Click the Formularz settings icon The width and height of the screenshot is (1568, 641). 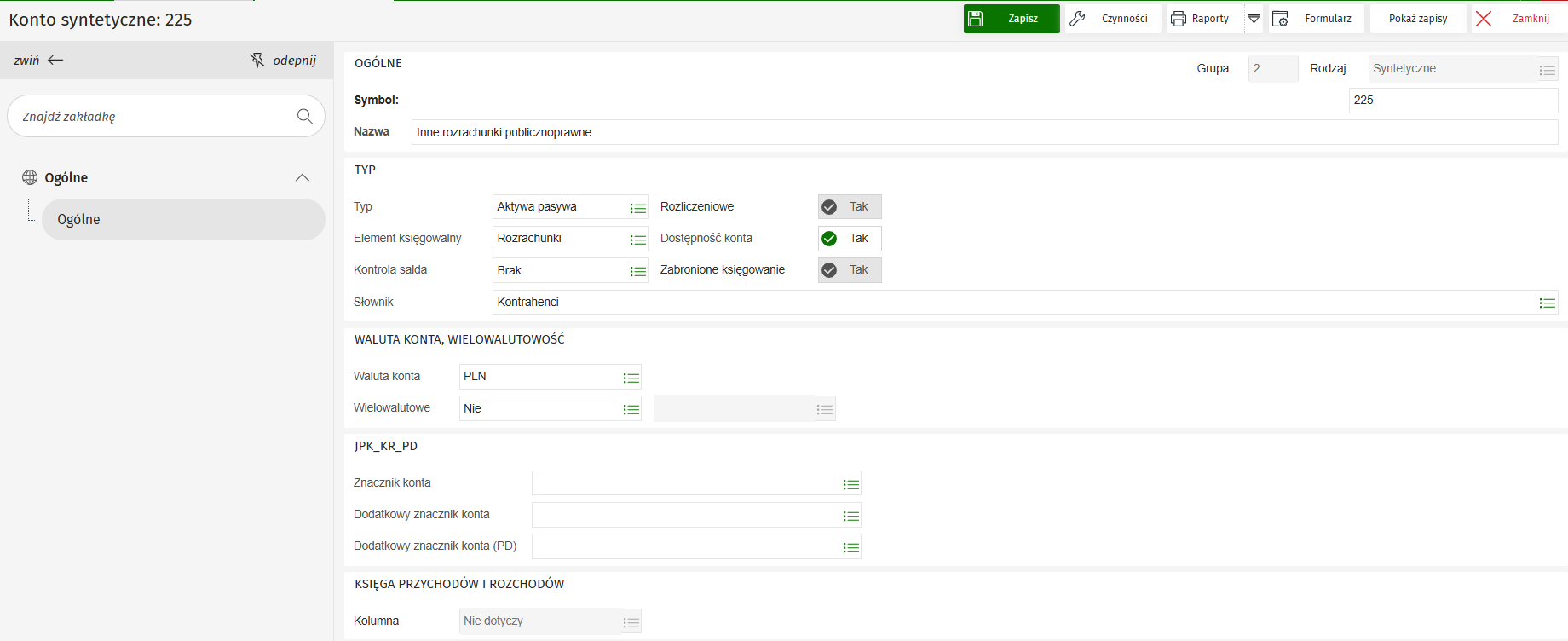(1280, 19)
